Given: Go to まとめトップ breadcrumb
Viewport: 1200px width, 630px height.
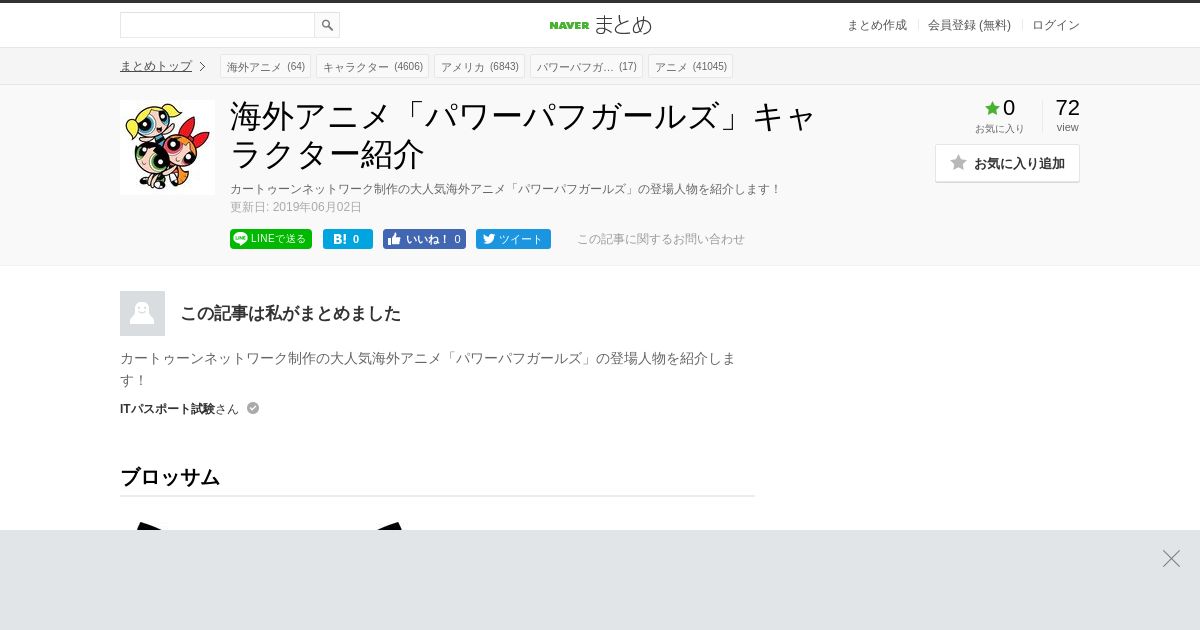Looking at the screenshot, I should point(156,66).
